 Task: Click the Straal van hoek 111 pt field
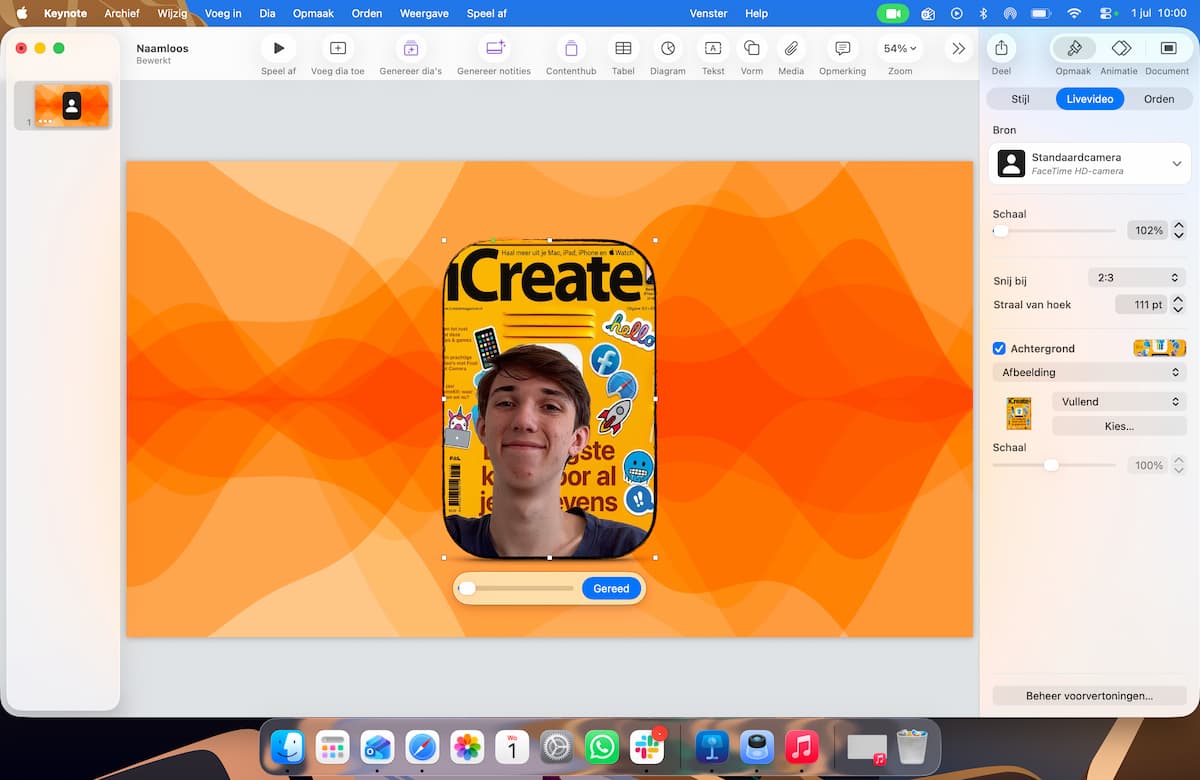(1141, 304)
